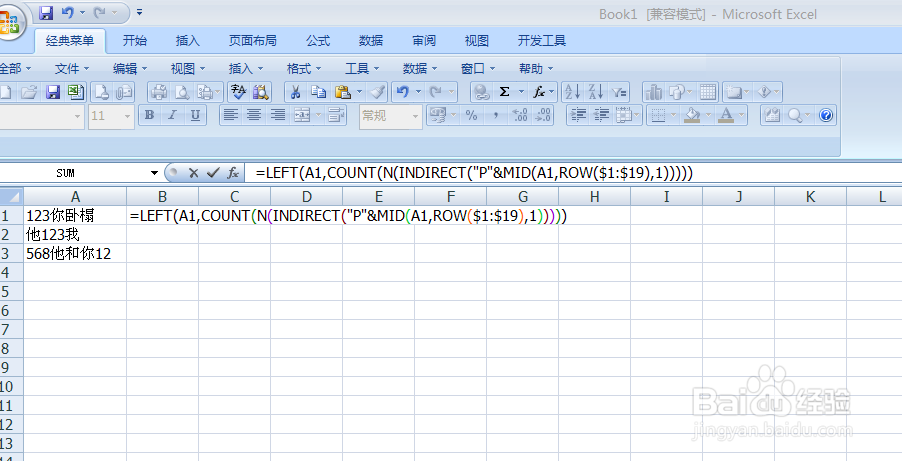Image resolution: width=902 pixels, height=461 pixels.
Task: Switch to the 开发工具 ribbon tab
Action: [x=542, y=40]
